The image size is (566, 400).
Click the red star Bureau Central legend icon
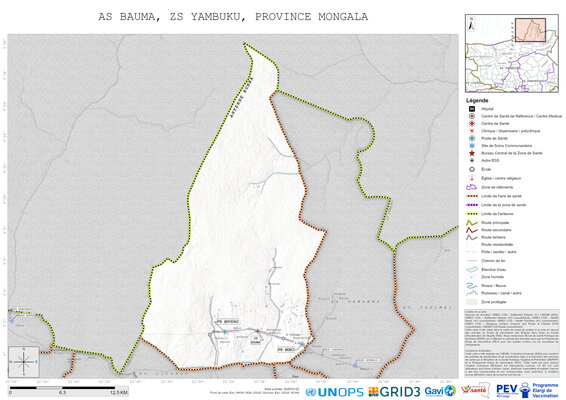471,153
